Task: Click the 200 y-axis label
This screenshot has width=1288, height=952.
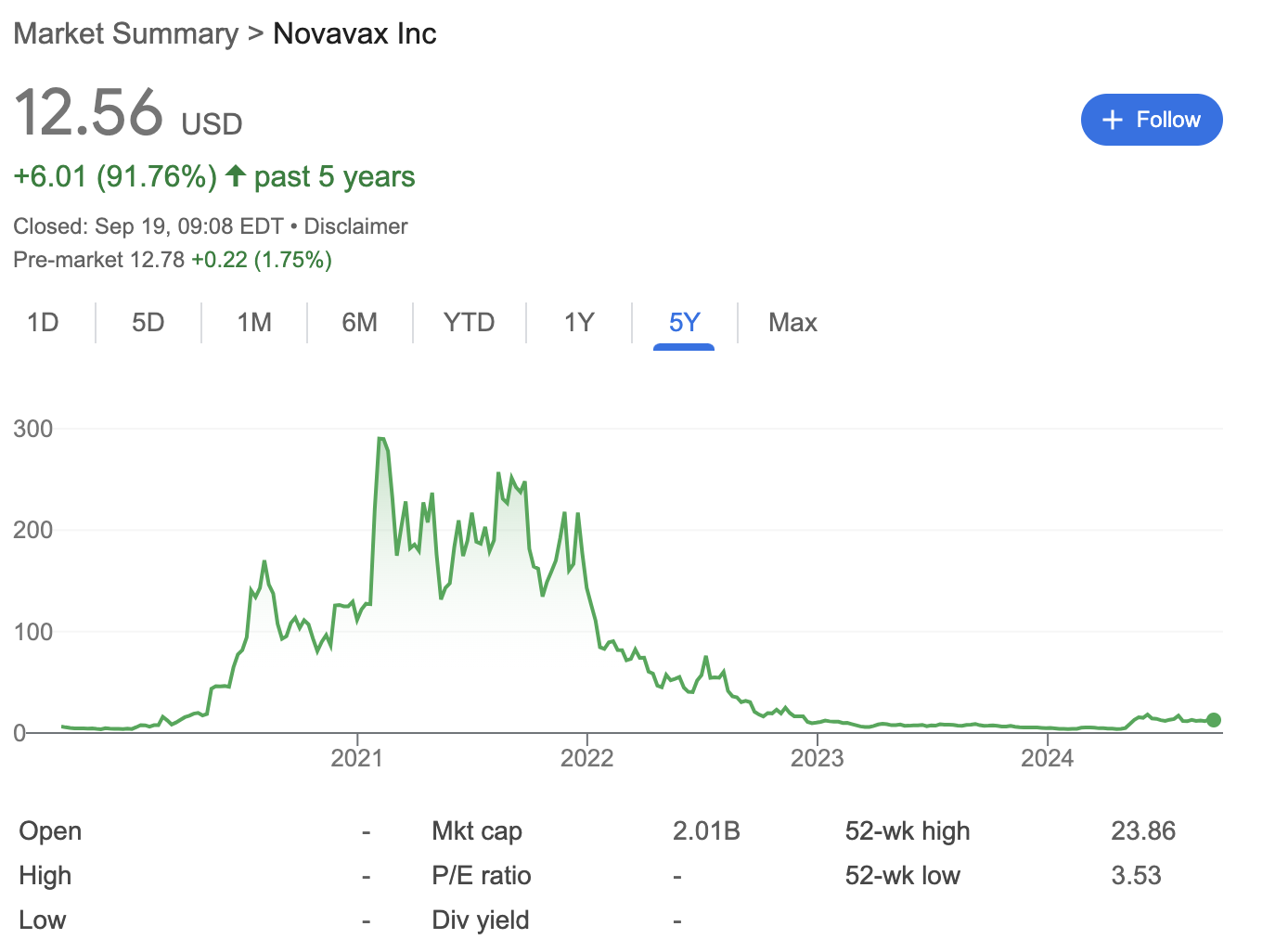Action: click(x=33, y=530)
